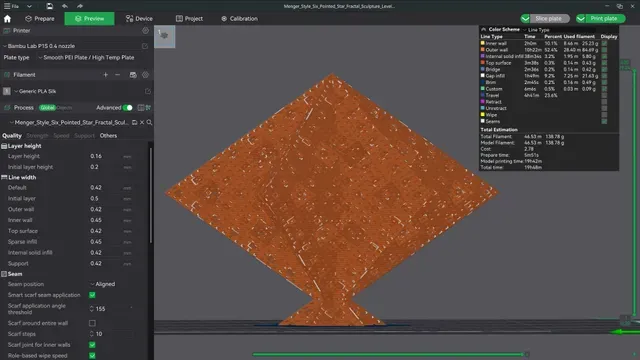Image resolution: width=640 pixels, height=360 pixels.
Task: Open filament settings gear icon
Action: click(145, 75)
